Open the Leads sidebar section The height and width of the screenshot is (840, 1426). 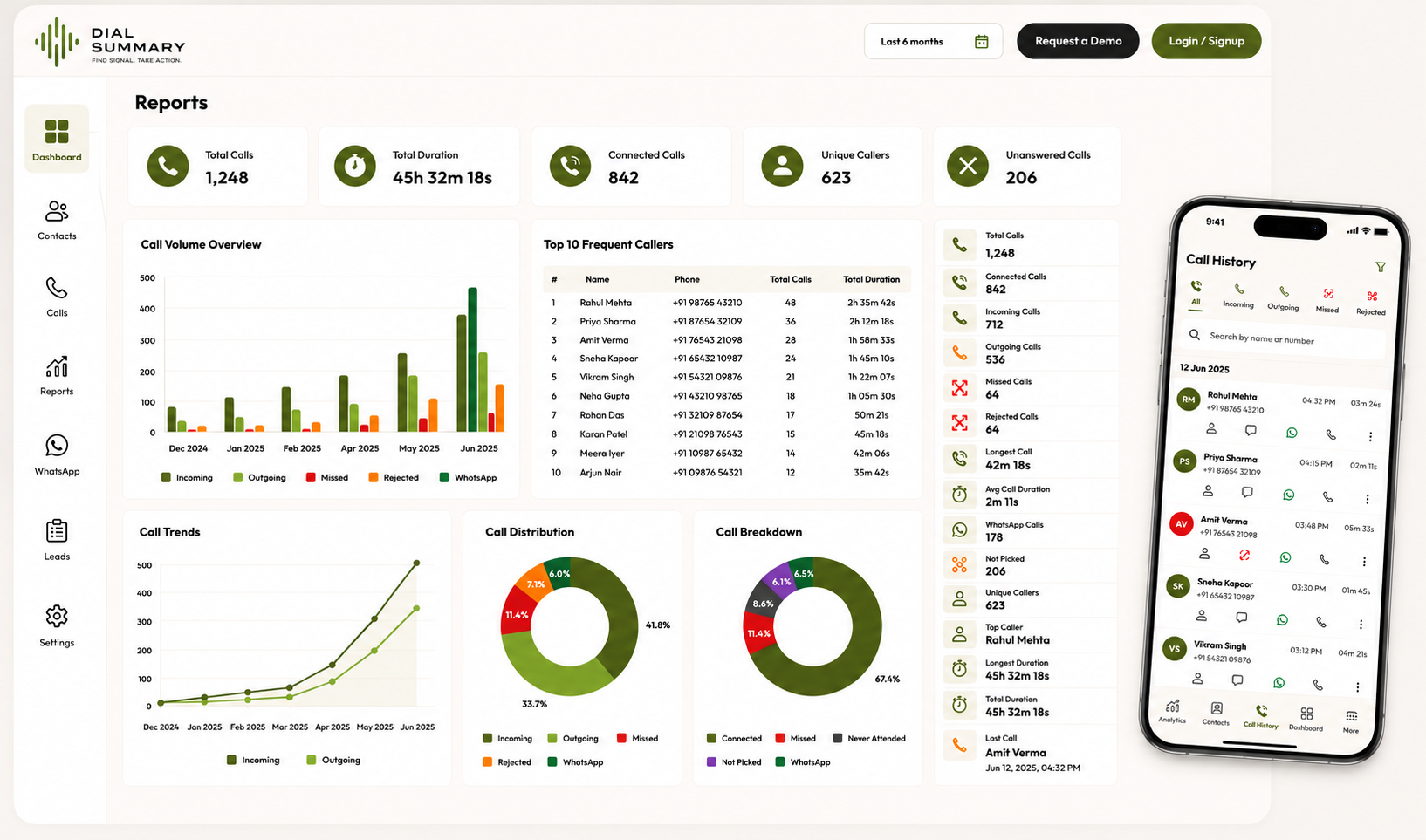[x=57, y=540]
